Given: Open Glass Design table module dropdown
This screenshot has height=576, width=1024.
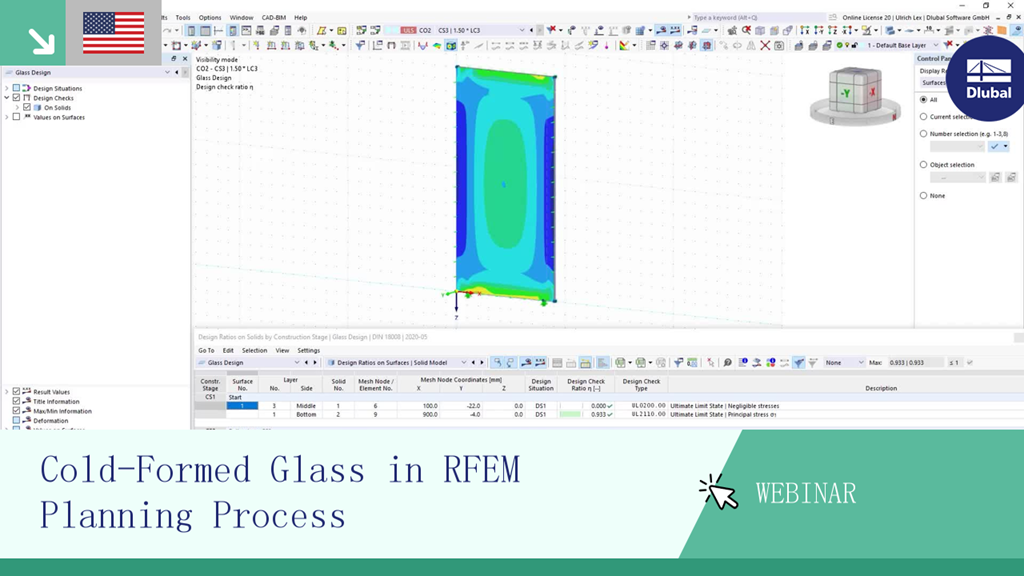Looking at the screenshot, I should tap(296, 362).
